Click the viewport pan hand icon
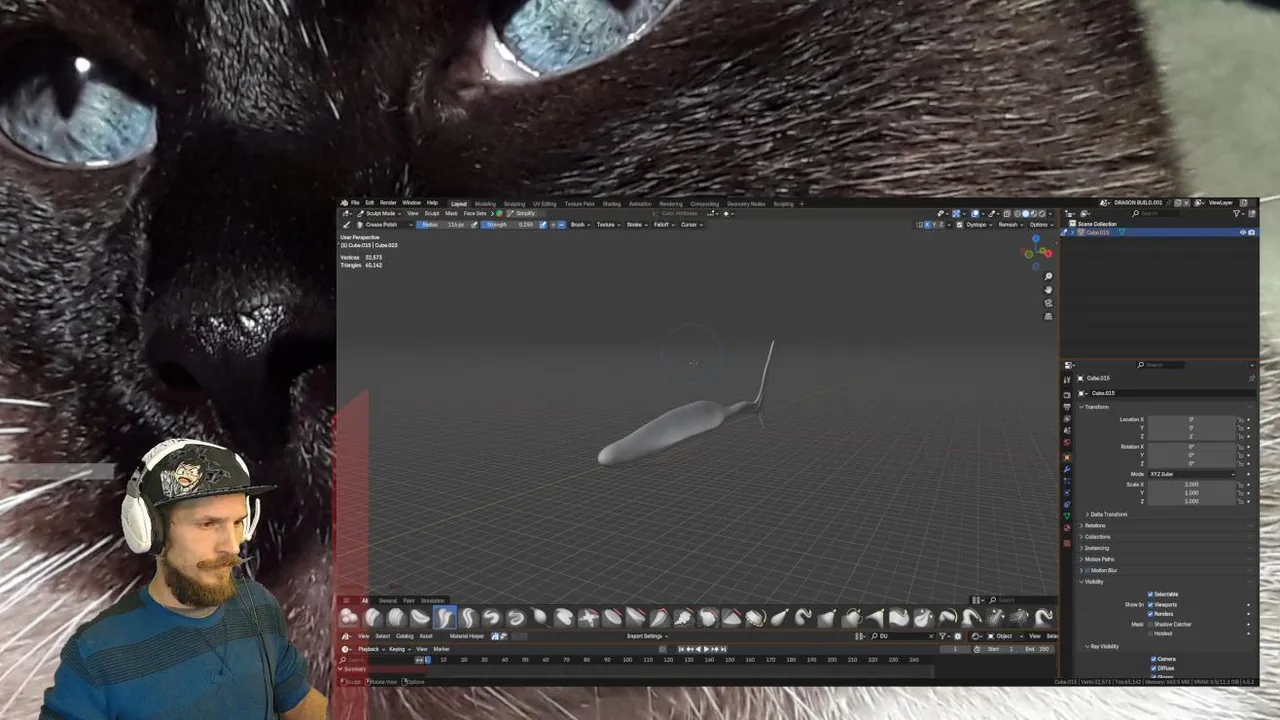Screen dimensions: 1280x720 [1048, 289]
